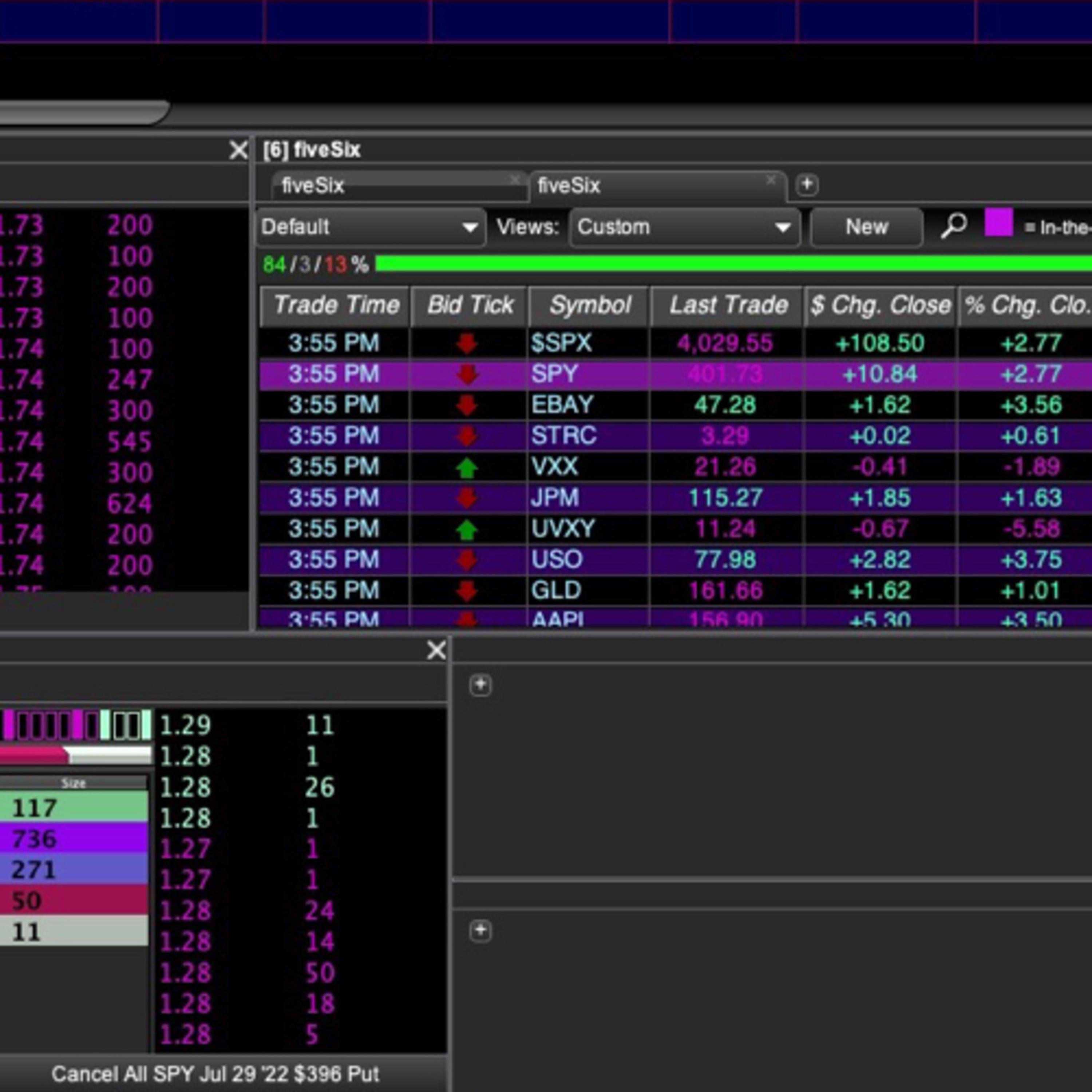
Task: Select the $SPX symbol cell
Action: pyautogui.click(x=589, y=343)
